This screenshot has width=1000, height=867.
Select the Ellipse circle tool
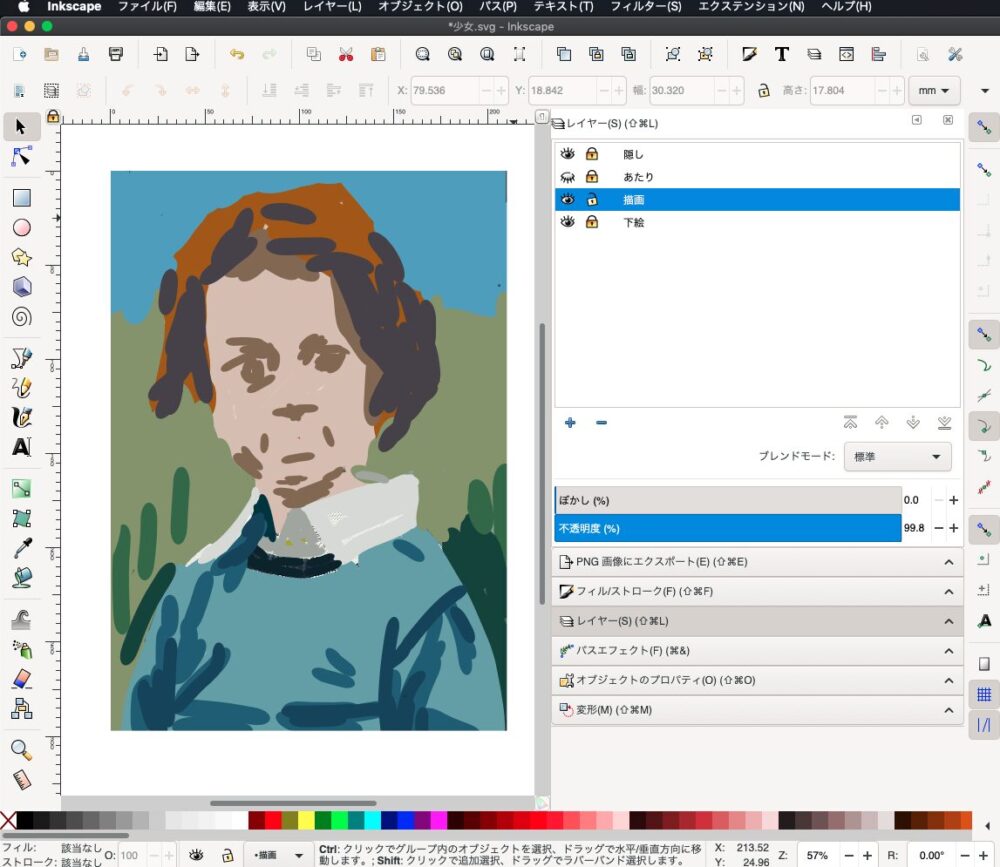(x=22, y=228)
